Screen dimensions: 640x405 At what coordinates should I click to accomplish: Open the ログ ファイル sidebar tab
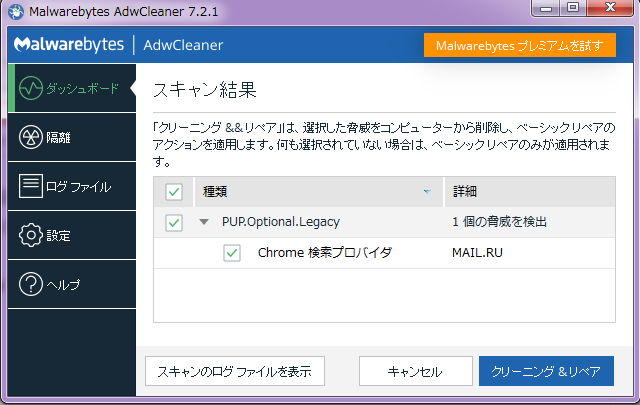click(72, 186)
